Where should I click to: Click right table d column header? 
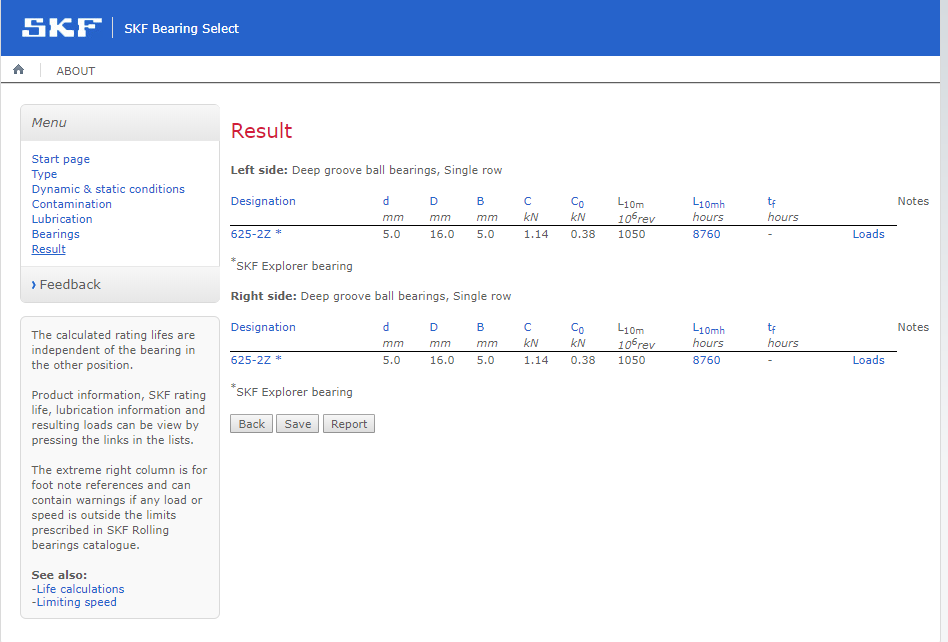click(x=386, y=327)
